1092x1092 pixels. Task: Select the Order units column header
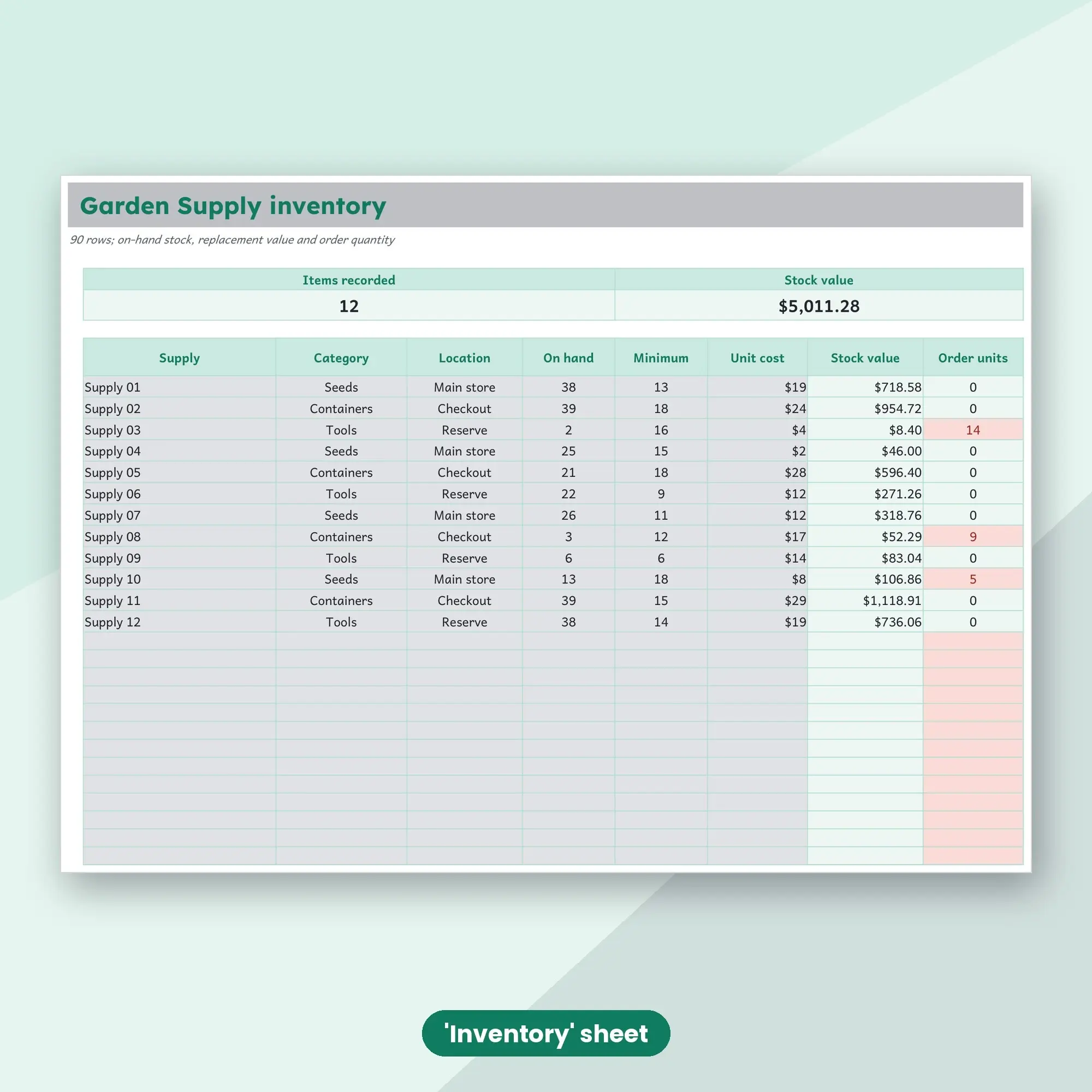(x=972, y=358)
